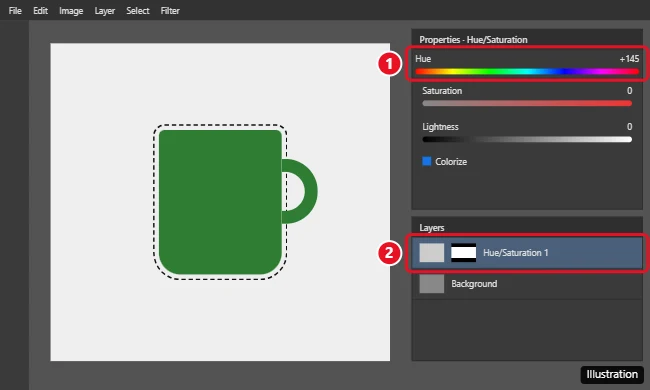Click the Layers panel title

point(432,228)
